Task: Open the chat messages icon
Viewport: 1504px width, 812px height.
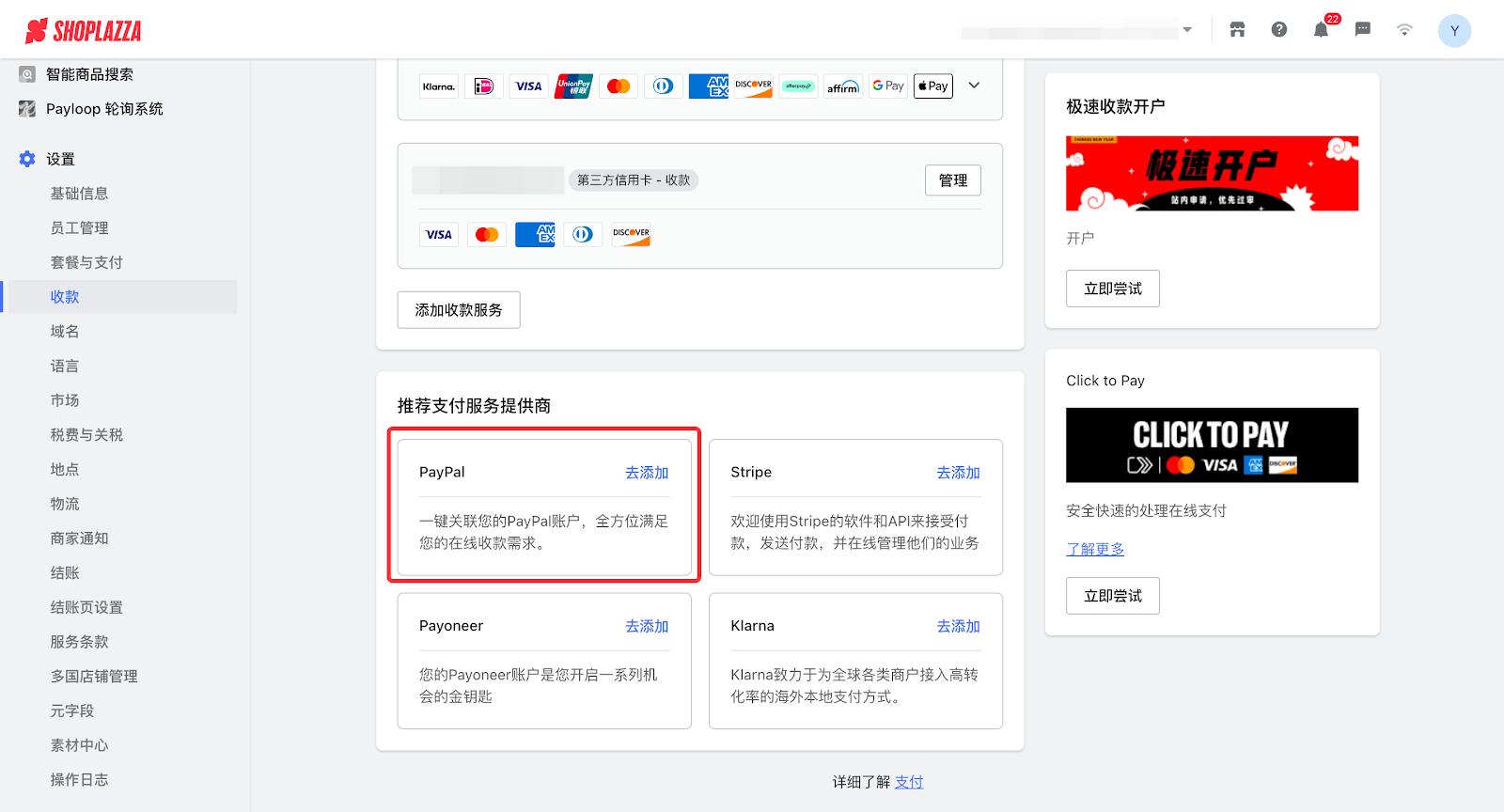Action: pos(1363,30)
